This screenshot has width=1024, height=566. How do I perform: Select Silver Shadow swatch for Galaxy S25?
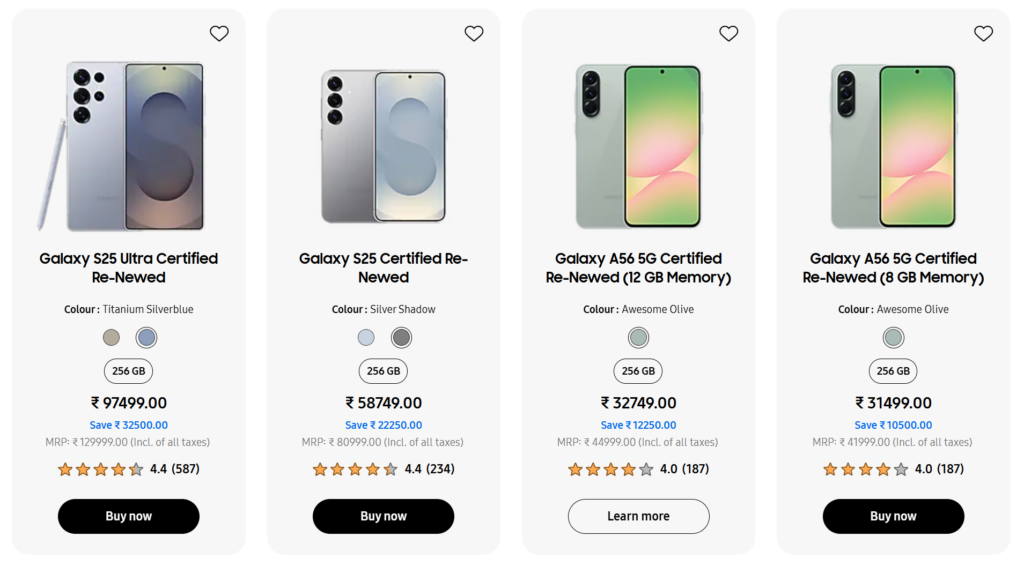point(401,338)
